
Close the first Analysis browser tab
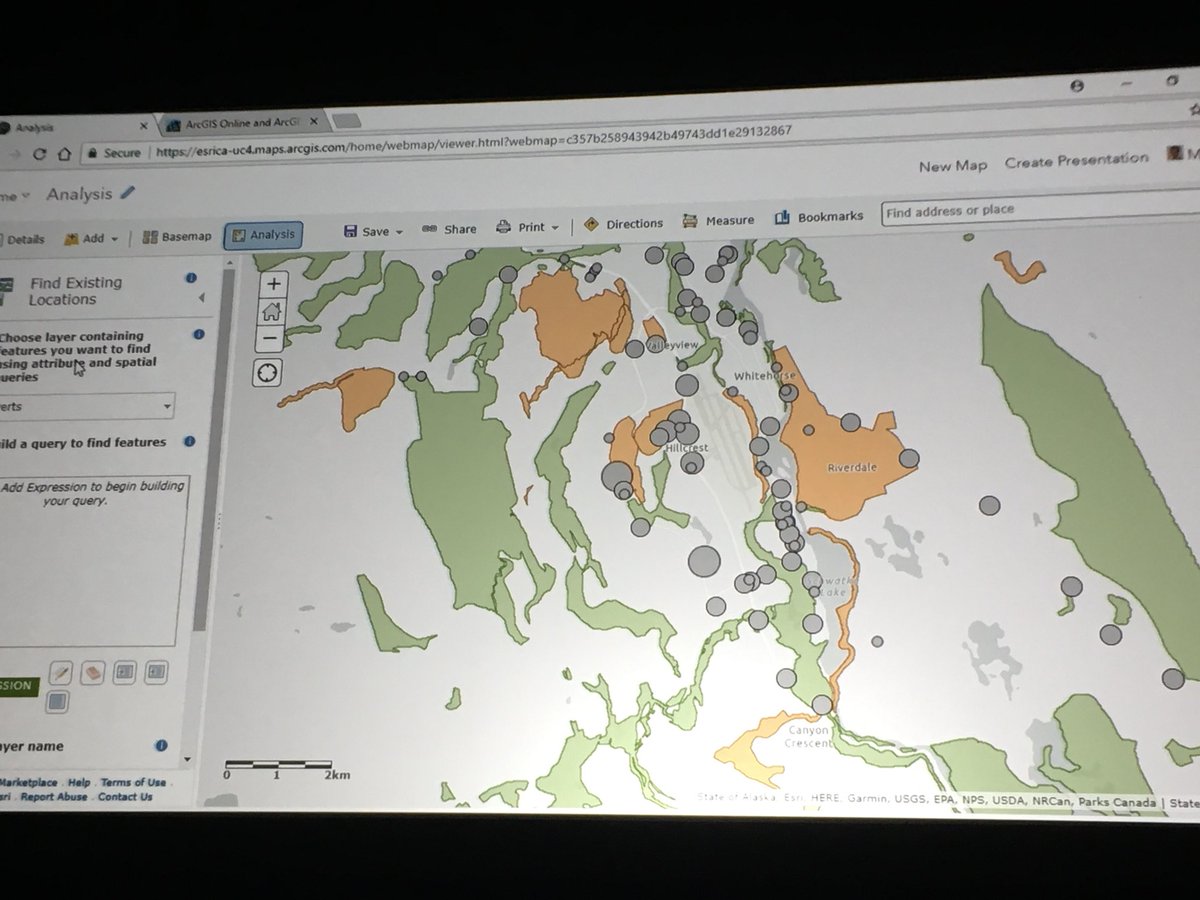coord(142,126)
